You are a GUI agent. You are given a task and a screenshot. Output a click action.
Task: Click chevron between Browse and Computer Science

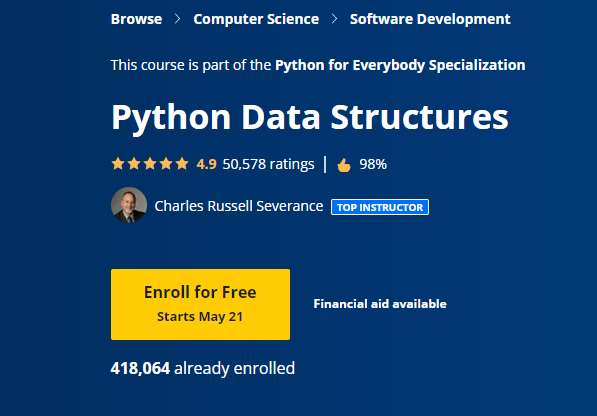[177, 19]
